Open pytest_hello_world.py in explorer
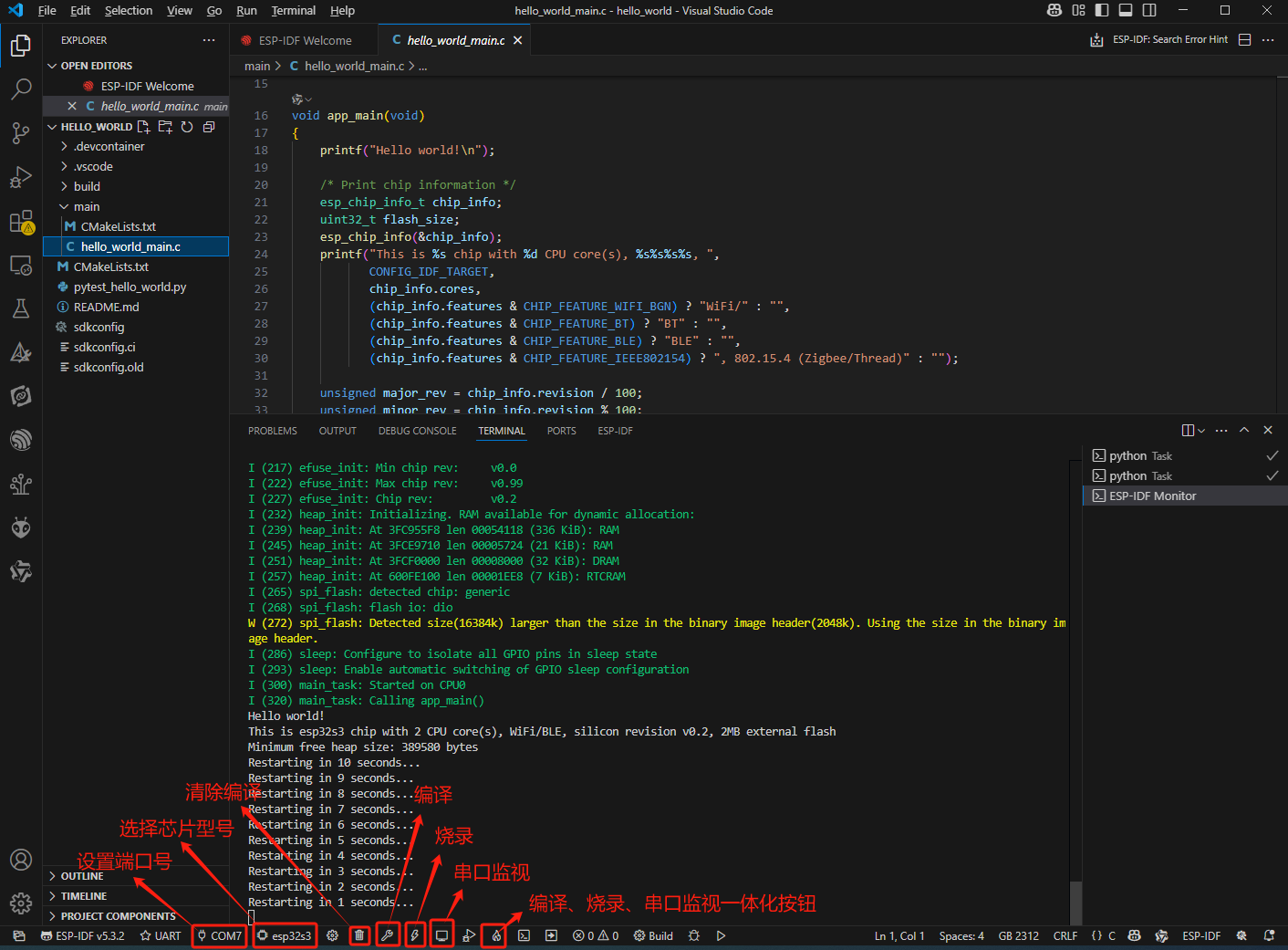The height and width of the screenshot is (950, 1288). 135,287
